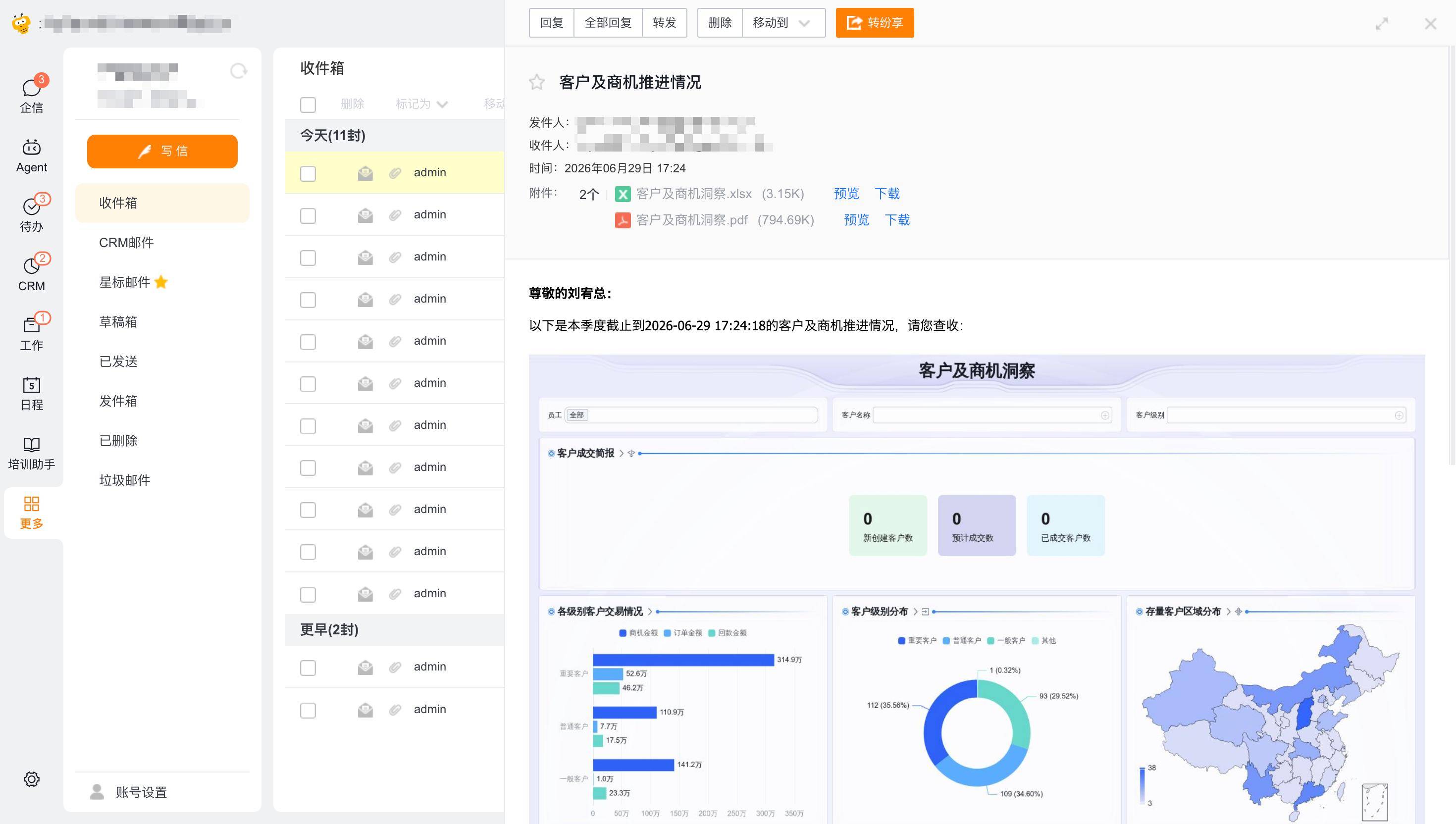Open the 待办 to-do icon
The width and height of the screenshot is (1456, 824).
(x=31, y=206)
